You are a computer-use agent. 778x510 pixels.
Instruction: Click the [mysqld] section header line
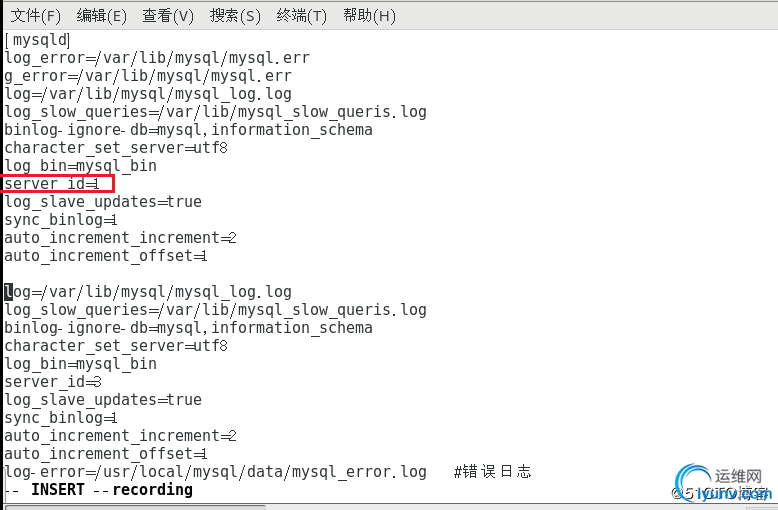pyautogui.click(x=38, y=40)
